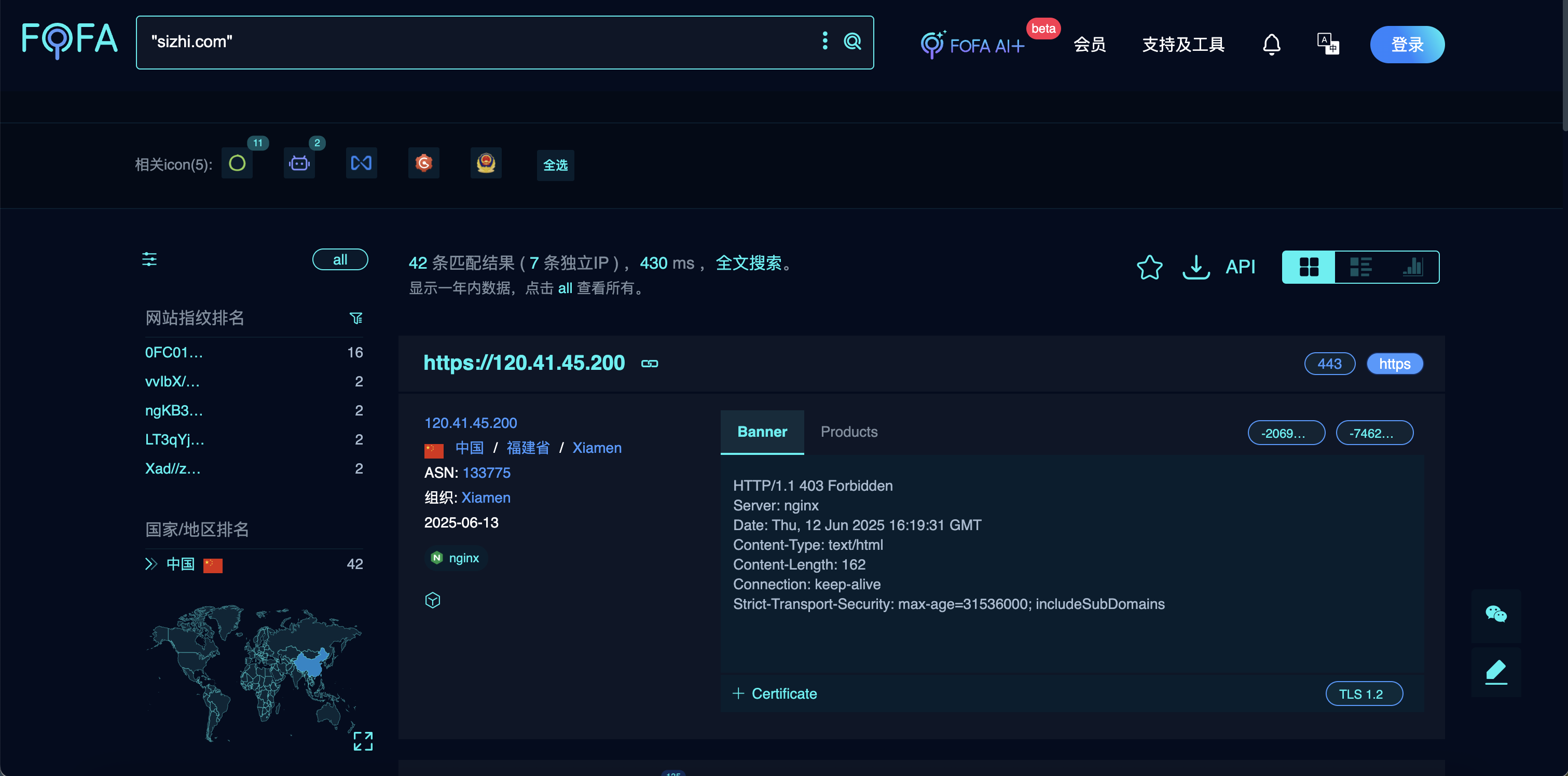Expand the Certificate section
Viewport: 1568px width, 776px height.
[x=775, y=693]
